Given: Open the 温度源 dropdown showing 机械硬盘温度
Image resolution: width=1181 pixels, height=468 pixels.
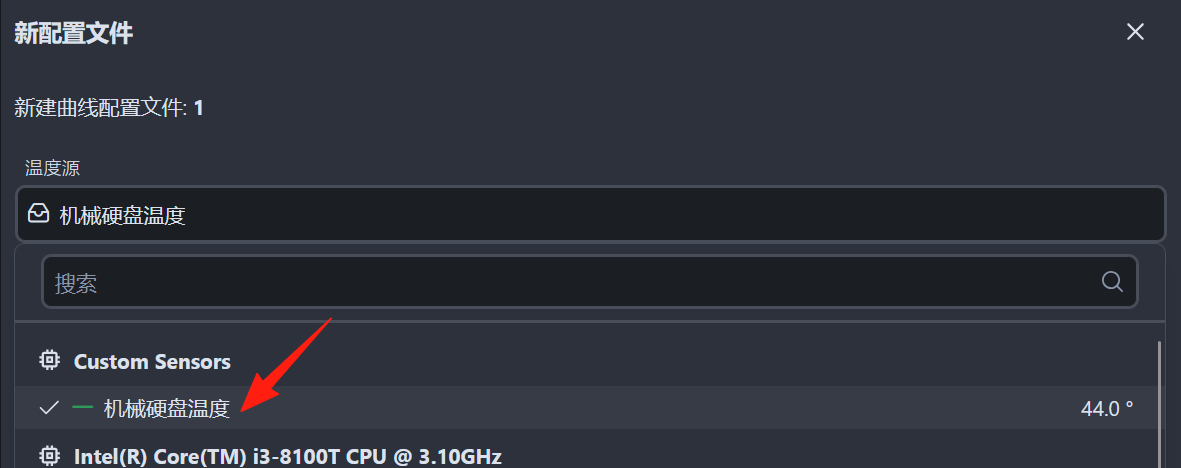Looking at the screenshot, I should coord(590,215).
